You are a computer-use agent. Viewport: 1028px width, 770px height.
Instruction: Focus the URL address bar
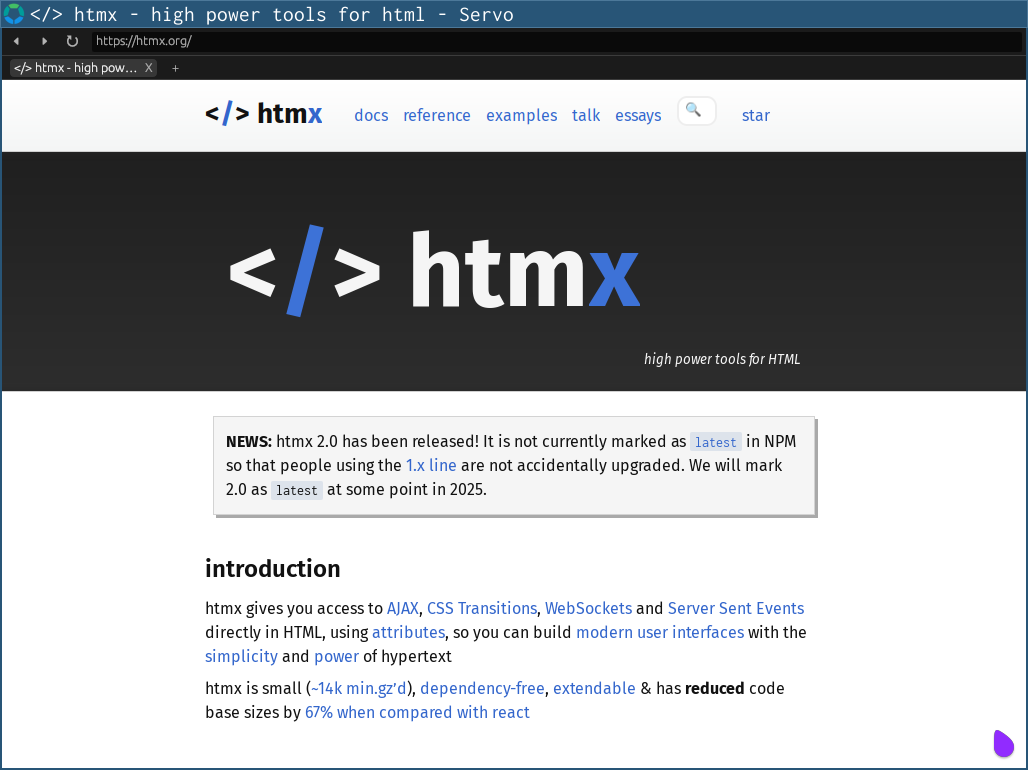click(556, 41)
